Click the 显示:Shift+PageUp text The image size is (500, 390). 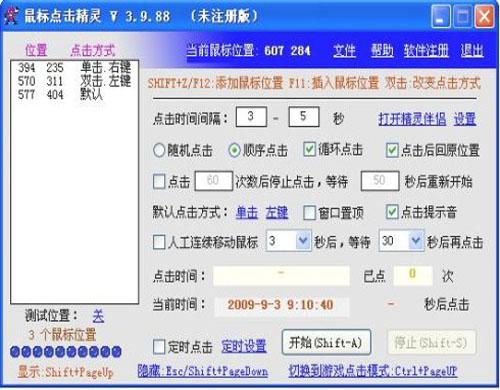click(x=66, y=372)
